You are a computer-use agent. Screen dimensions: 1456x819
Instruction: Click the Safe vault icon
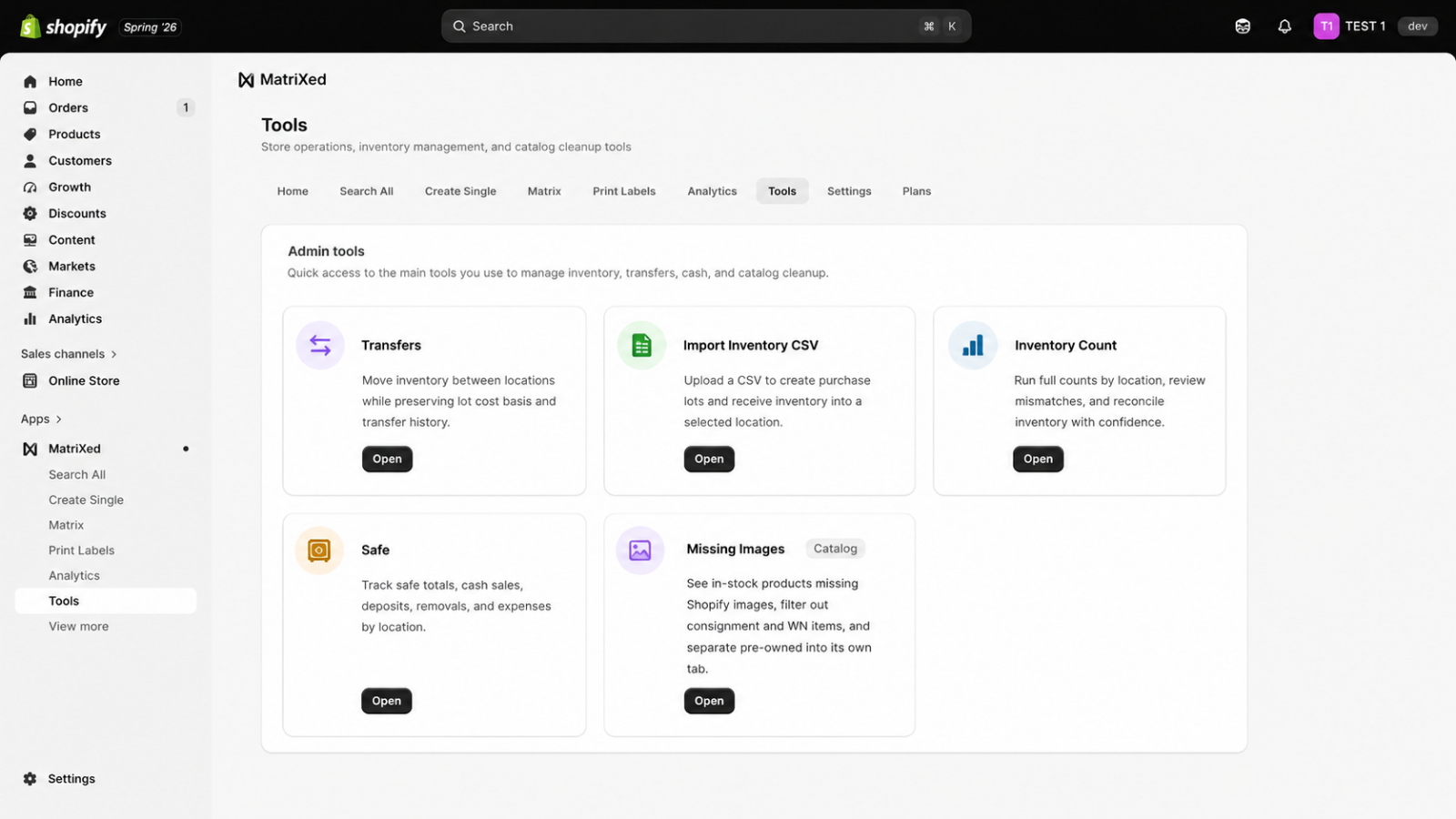coord(319,550)
